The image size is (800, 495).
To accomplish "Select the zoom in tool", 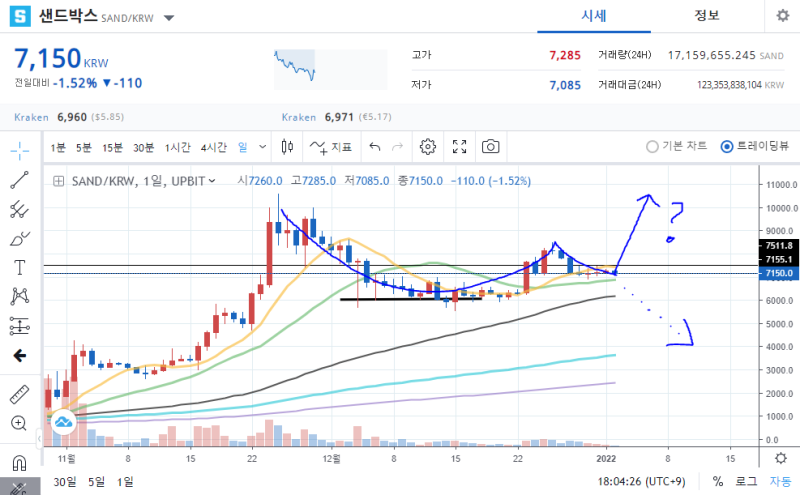I will click(19, 423).
